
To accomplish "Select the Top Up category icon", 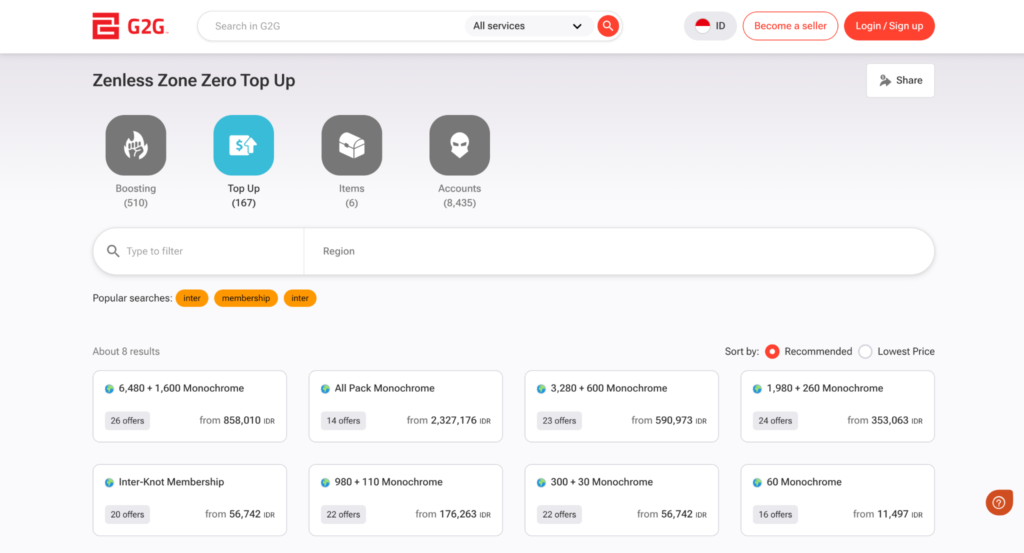I will click(243, 146).
